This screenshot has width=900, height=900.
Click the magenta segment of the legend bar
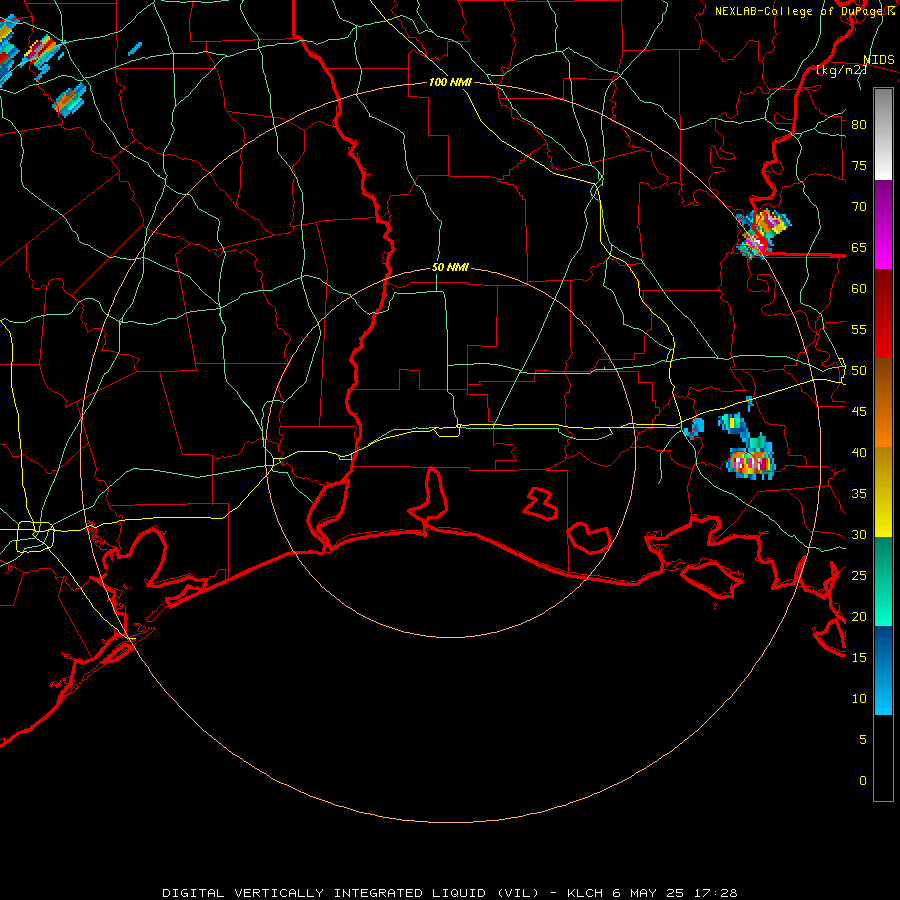pos(883,225)
